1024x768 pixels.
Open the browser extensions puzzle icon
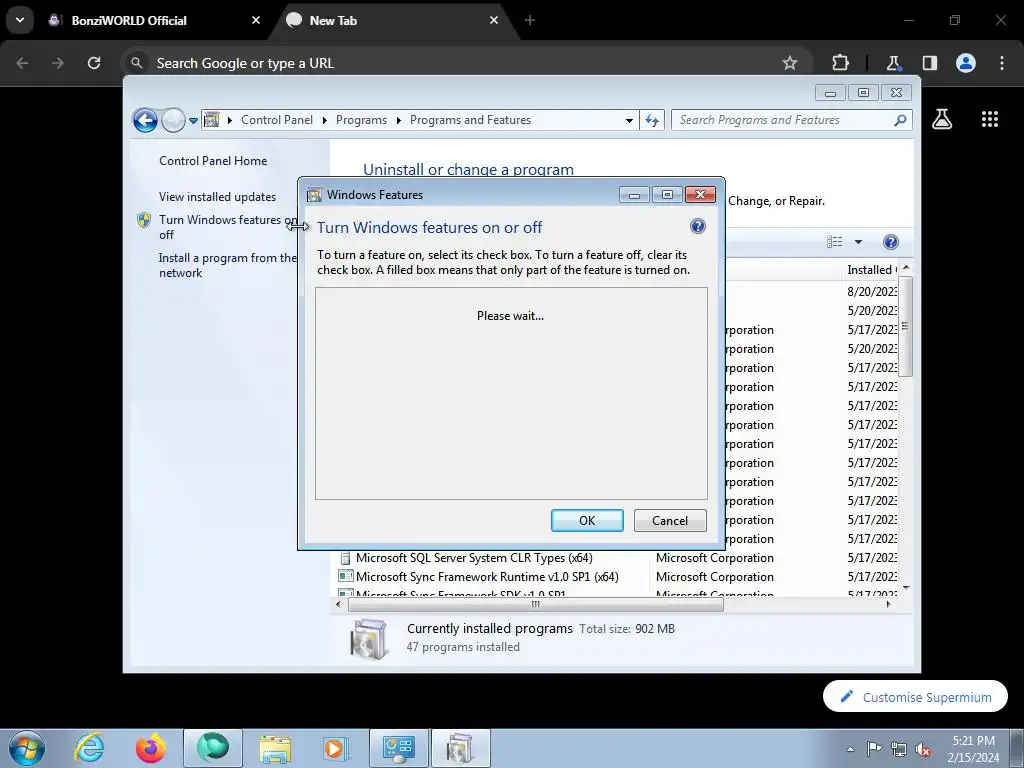[x=840, y=63]
